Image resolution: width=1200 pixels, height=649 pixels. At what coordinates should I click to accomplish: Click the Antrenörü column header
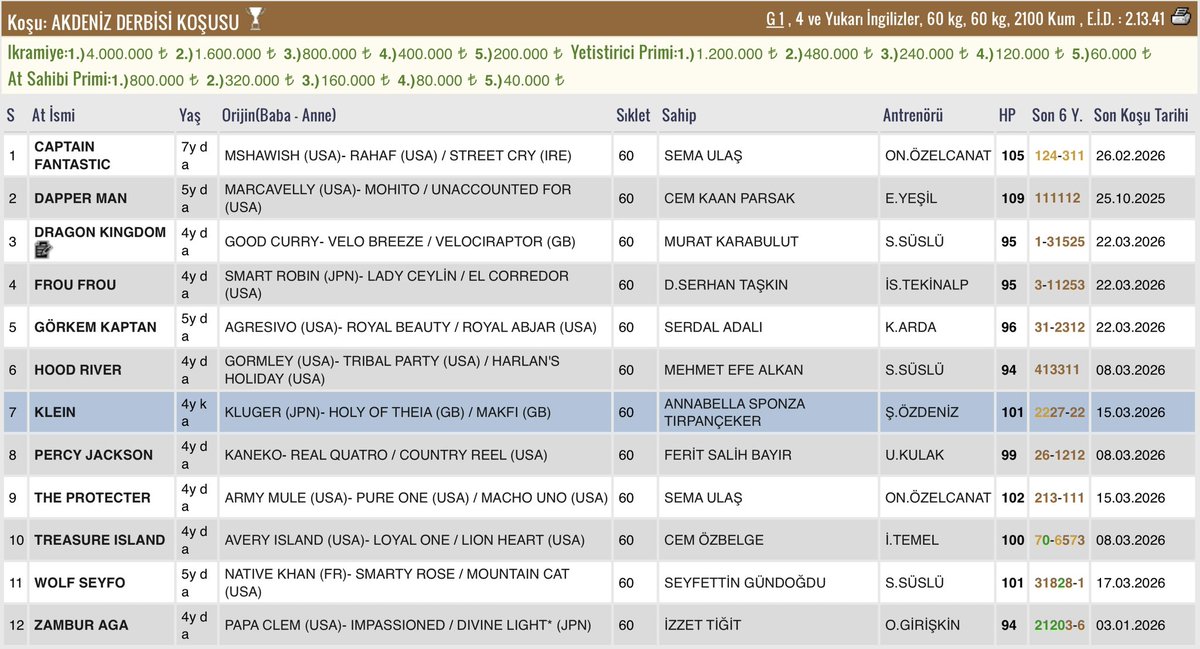click(913, 115)
